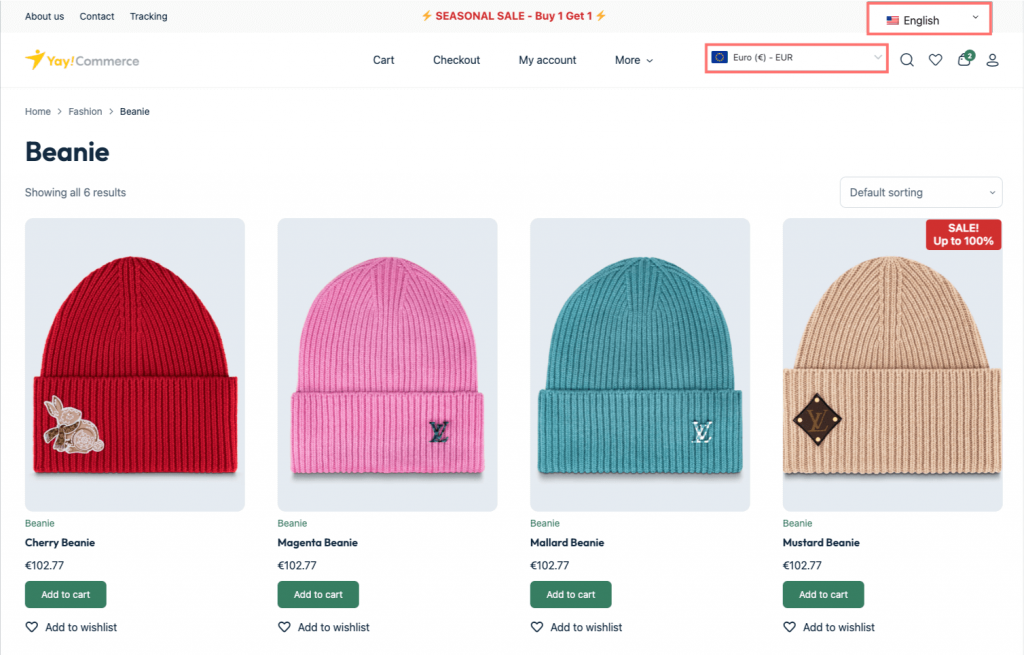Open the Mallard Beanie product image
The height and width of the screenshot is (655, 1024).
pyautogui.click(x=640, y=365)
